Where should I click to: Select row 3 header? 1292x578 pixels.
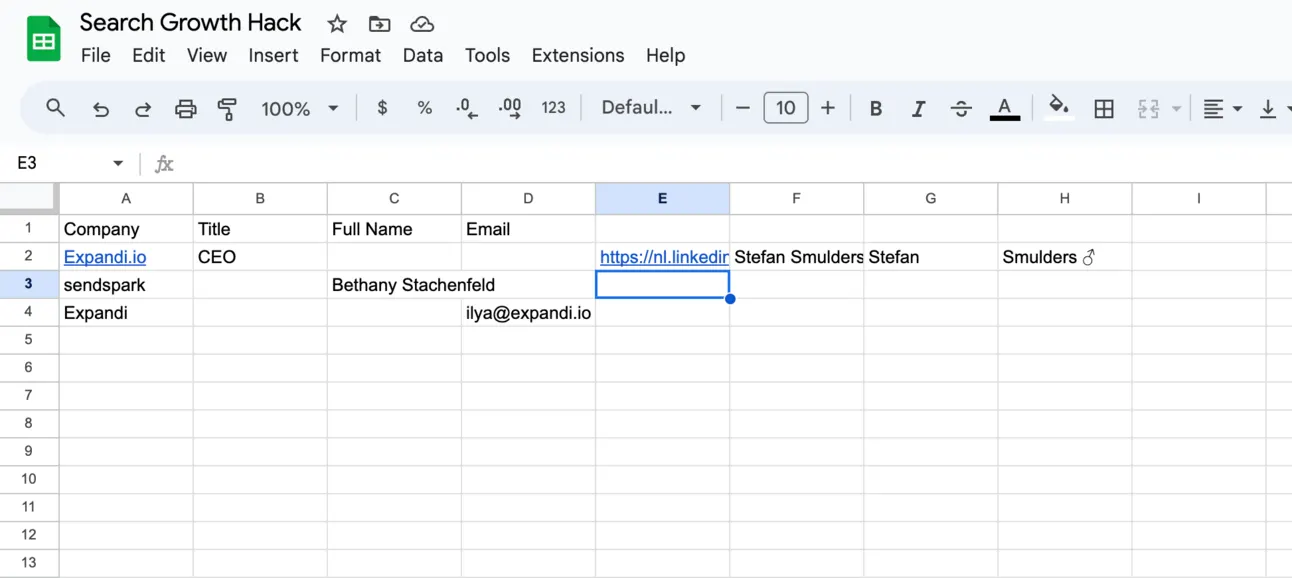(x=29, y=285)
